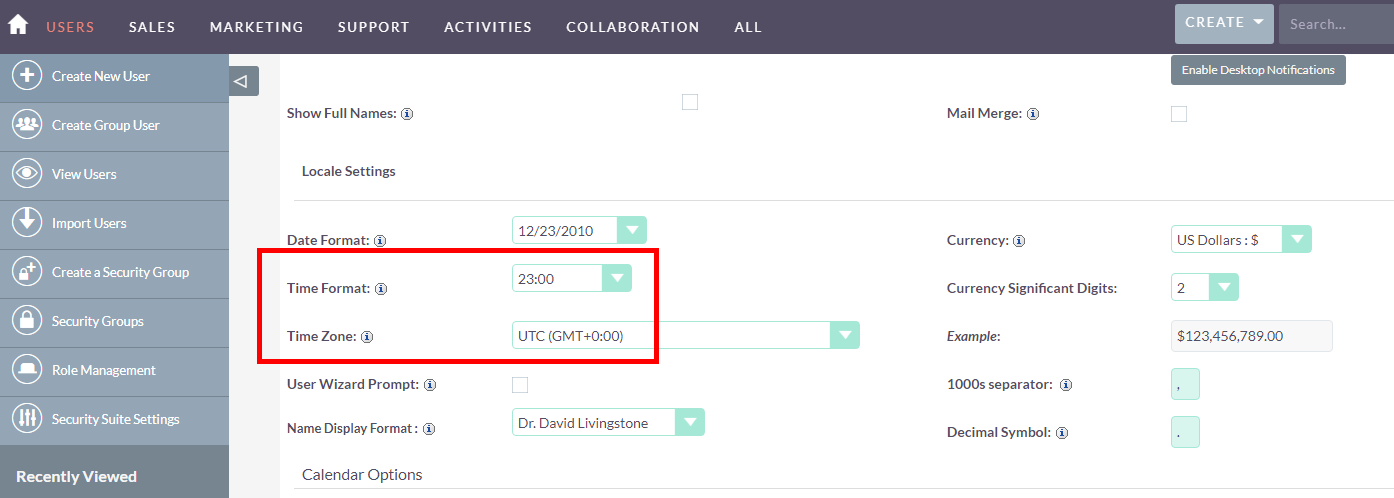
Task: Click the Calendar Options heading
Action: [x=362, y=475]
